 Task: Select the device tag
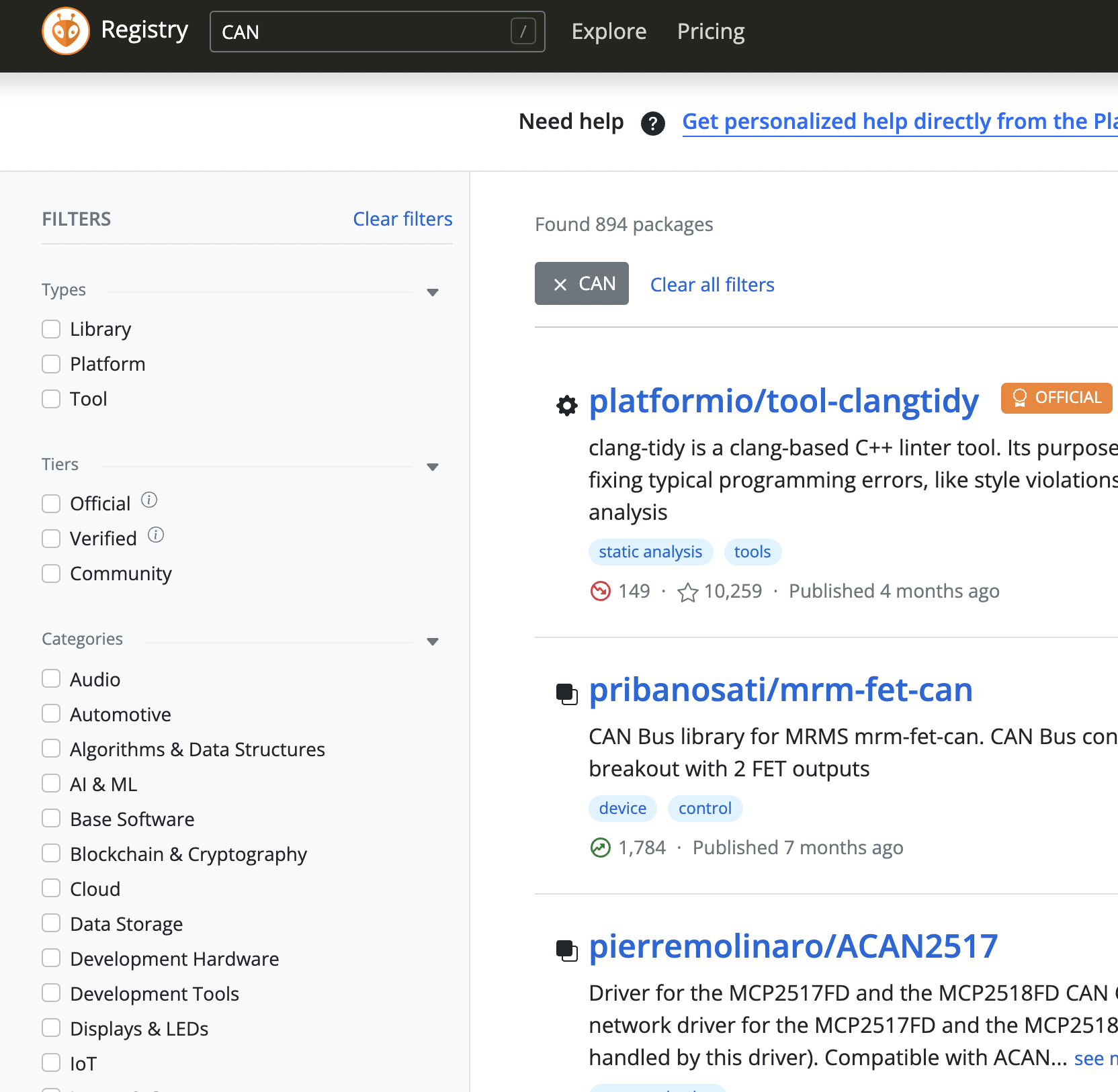(x=623, y=809)
